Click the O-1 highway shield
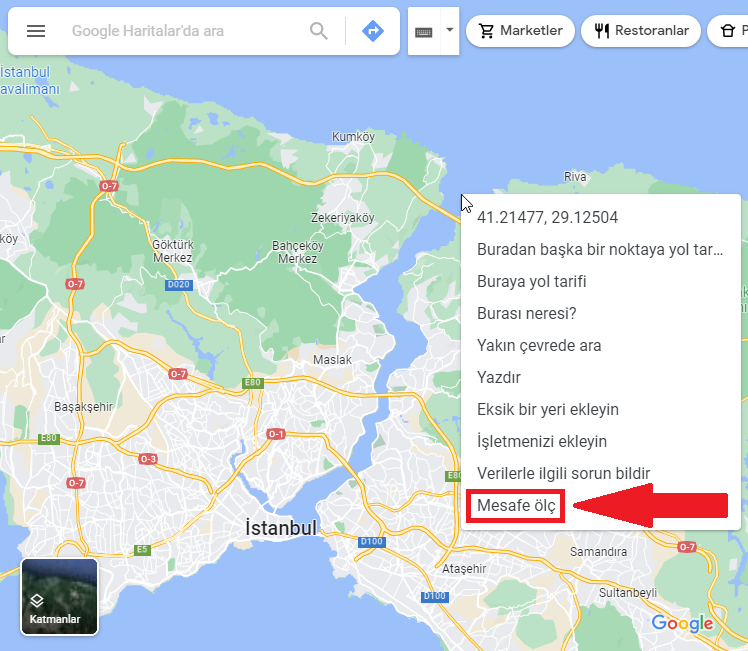748x651 pixels. pos(276,434)
